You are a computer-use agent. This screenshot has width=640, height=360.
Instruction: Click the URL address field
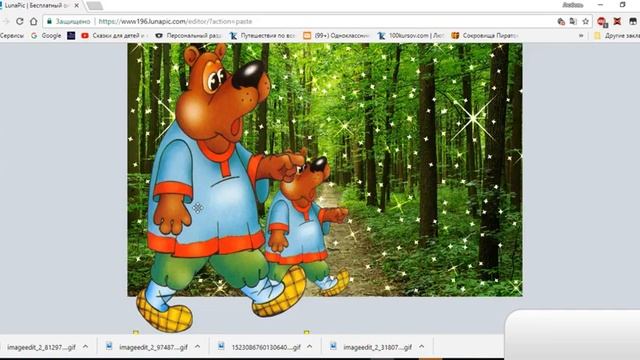[x=318, y=21]
